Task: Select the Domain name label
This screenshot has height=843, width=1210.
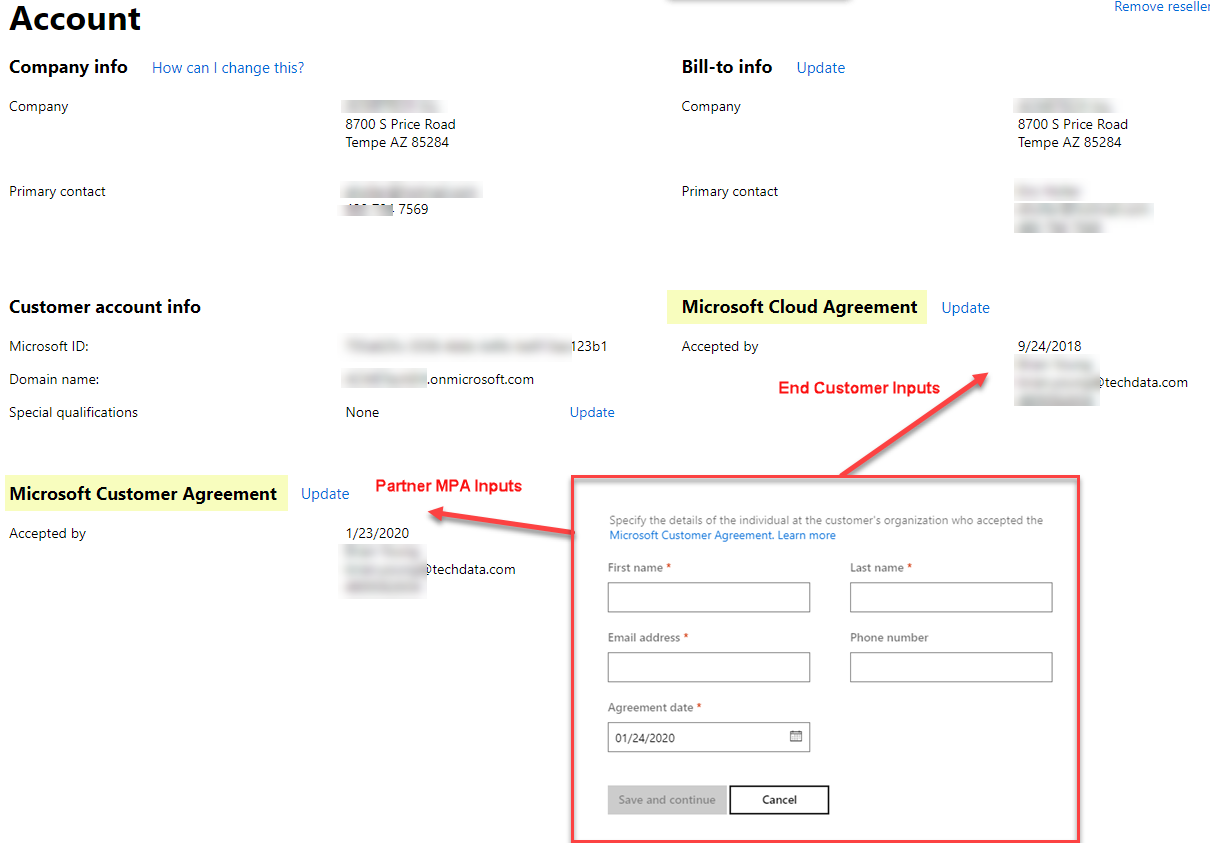Action: [54, 379]
